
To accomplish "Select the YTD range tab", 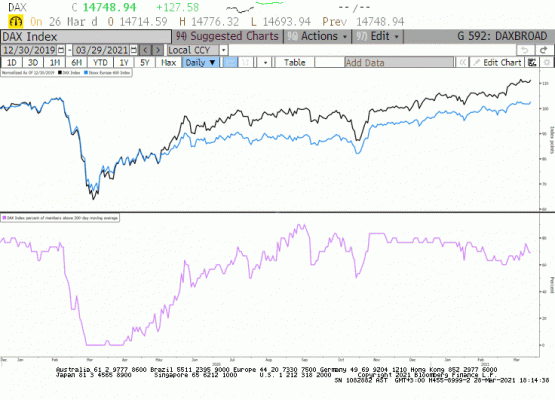I will coord(100,63).
